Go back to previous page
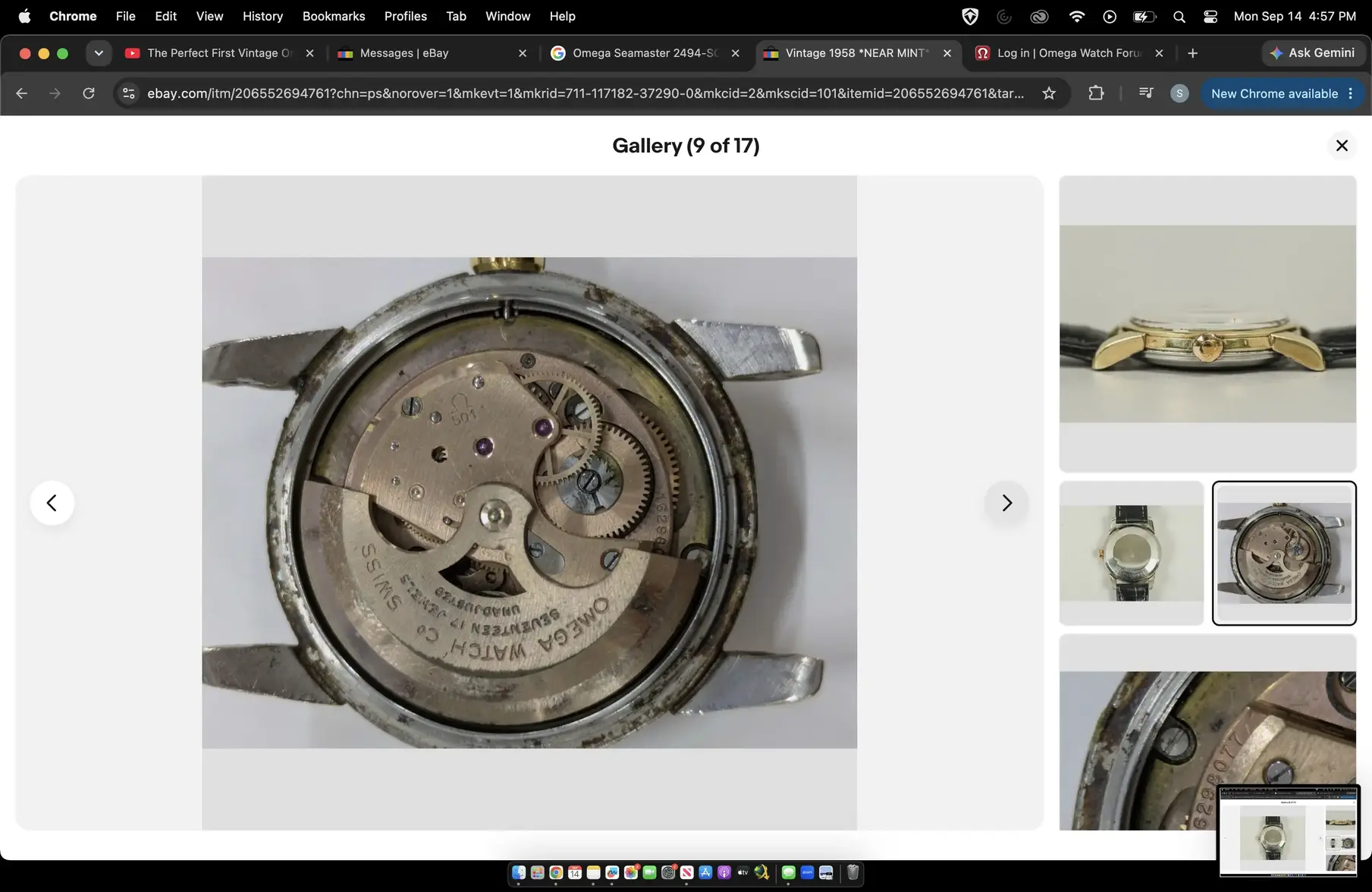Screen dimensions: 1372x892 tap(22, 93)
